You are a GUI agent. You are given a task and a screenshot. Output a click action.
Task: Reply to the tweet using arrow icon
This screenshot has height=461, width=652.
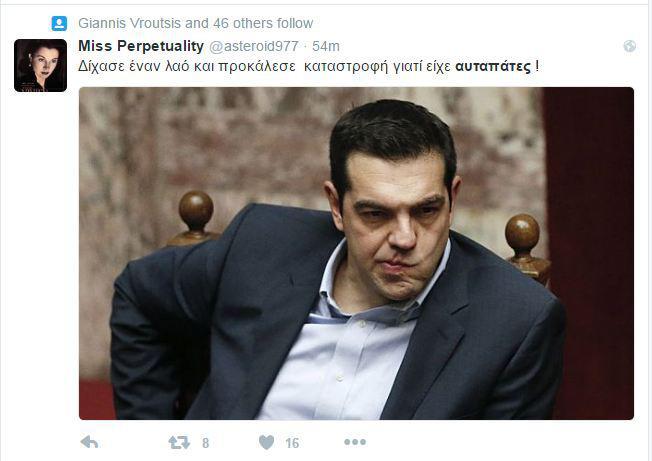(x=89, y=442)
